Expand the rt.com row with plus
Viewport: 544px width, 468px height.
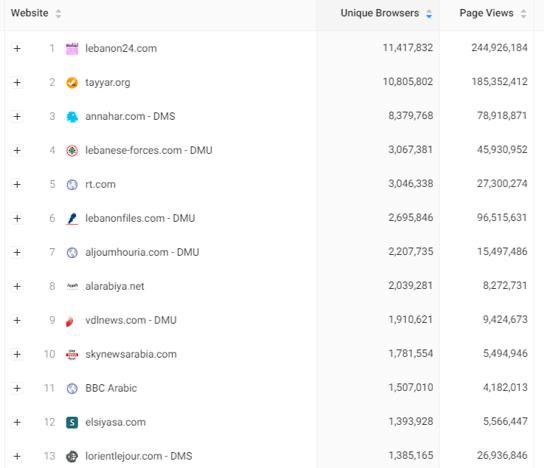17,185
